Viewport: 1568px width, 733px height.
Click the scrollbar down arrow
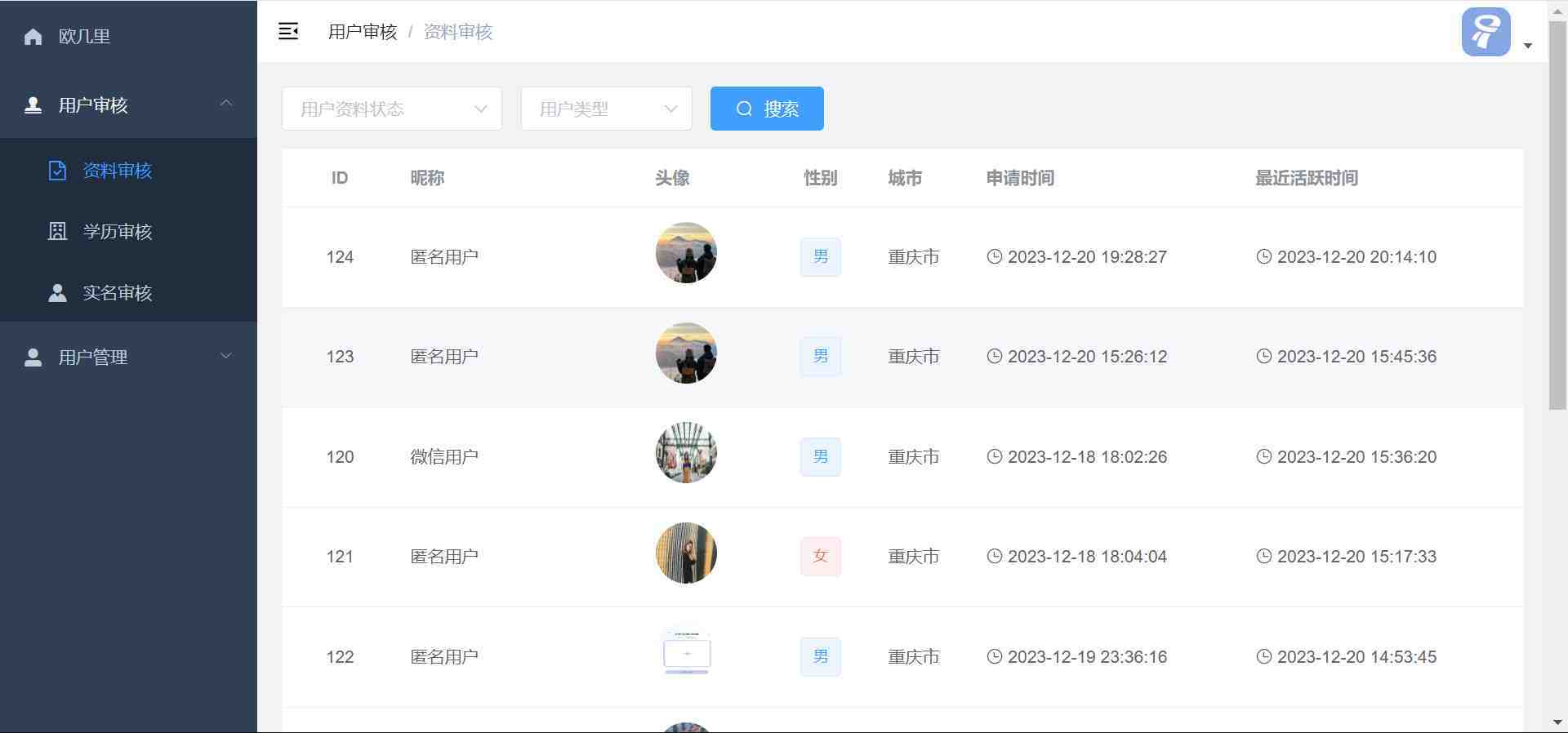[1557, 722]
